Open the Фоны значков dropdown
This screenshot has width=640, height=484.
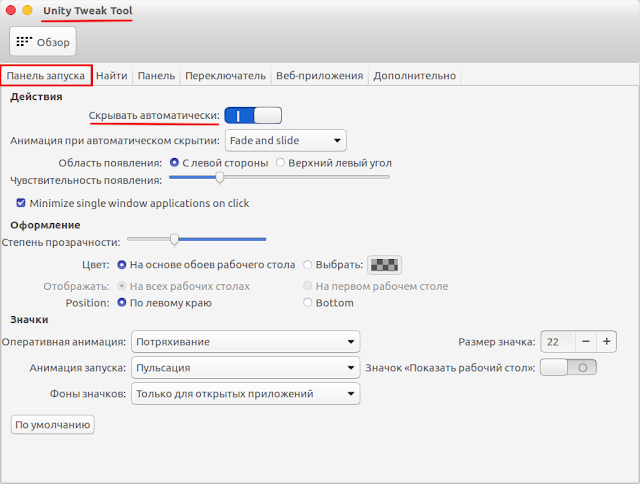(x=246, y=394)
